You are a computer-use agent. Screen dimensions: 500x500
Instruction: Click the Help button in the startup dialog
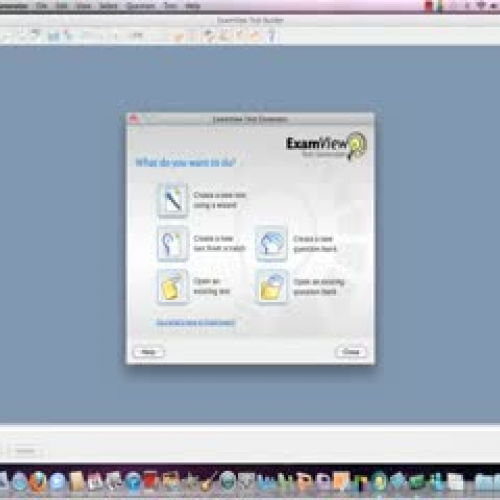pyautogui.click(x=148, y=352)
